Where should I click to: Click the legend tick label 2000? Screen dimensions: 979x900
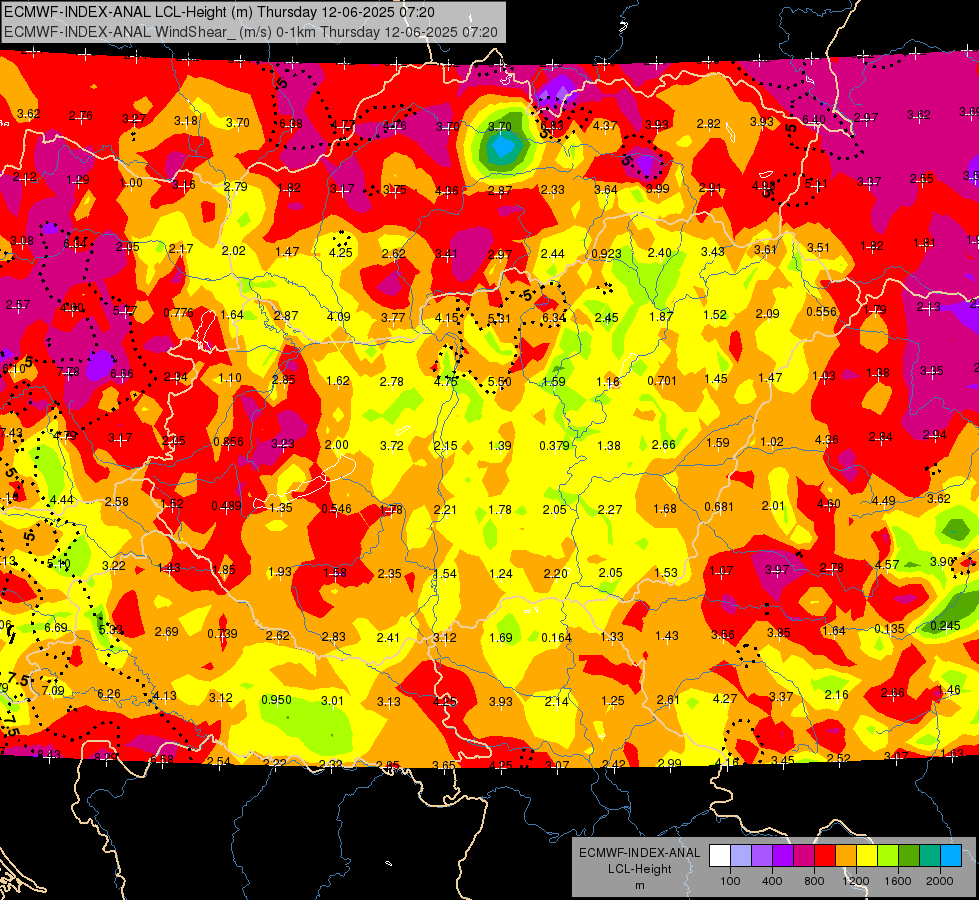point(940,881)
